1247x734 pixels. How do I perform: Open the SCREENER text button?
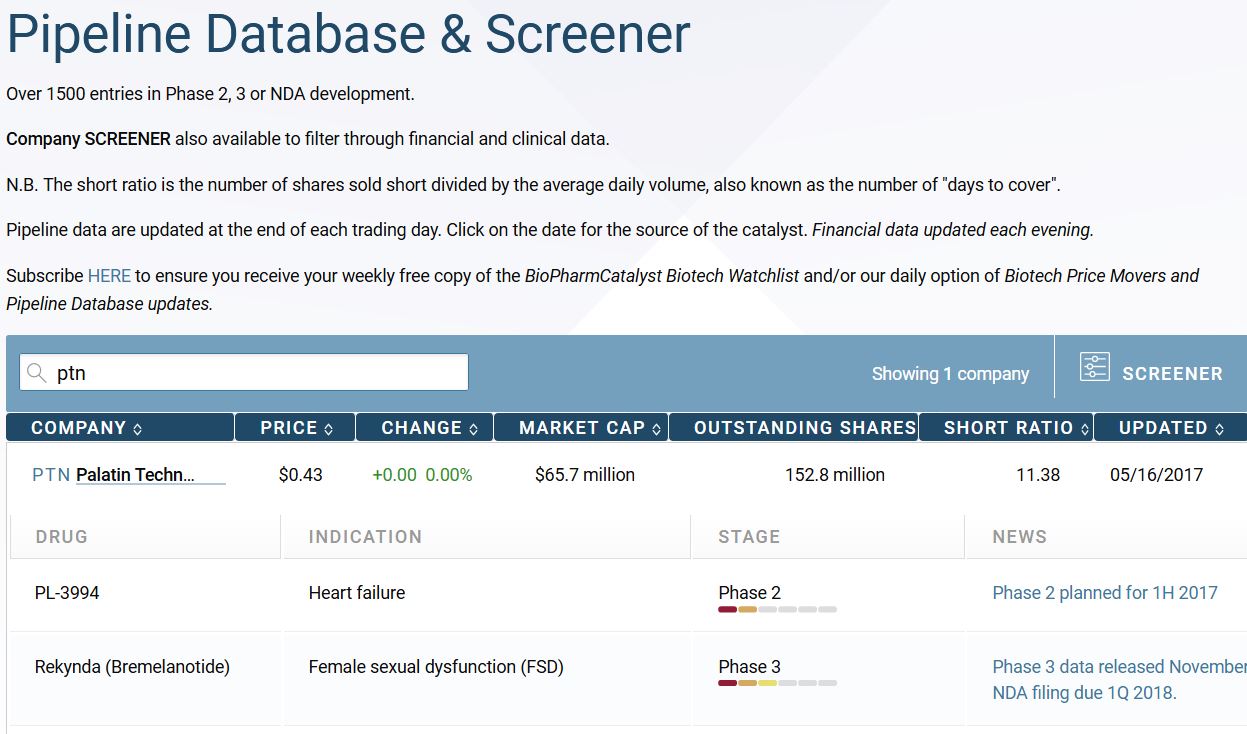point(1172,374)
